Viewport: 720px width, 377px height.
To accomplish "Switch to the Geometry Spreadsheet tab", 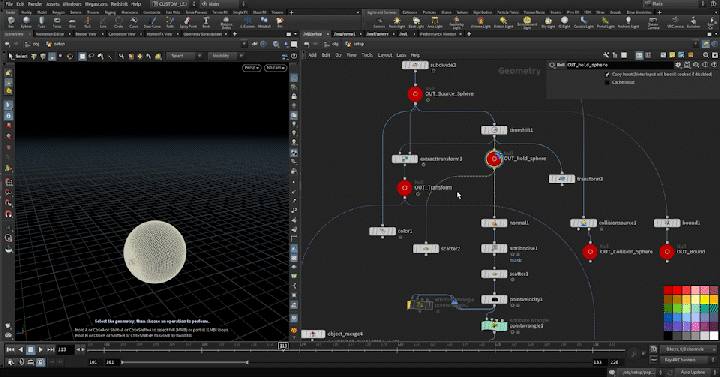I will coord(203,34).
